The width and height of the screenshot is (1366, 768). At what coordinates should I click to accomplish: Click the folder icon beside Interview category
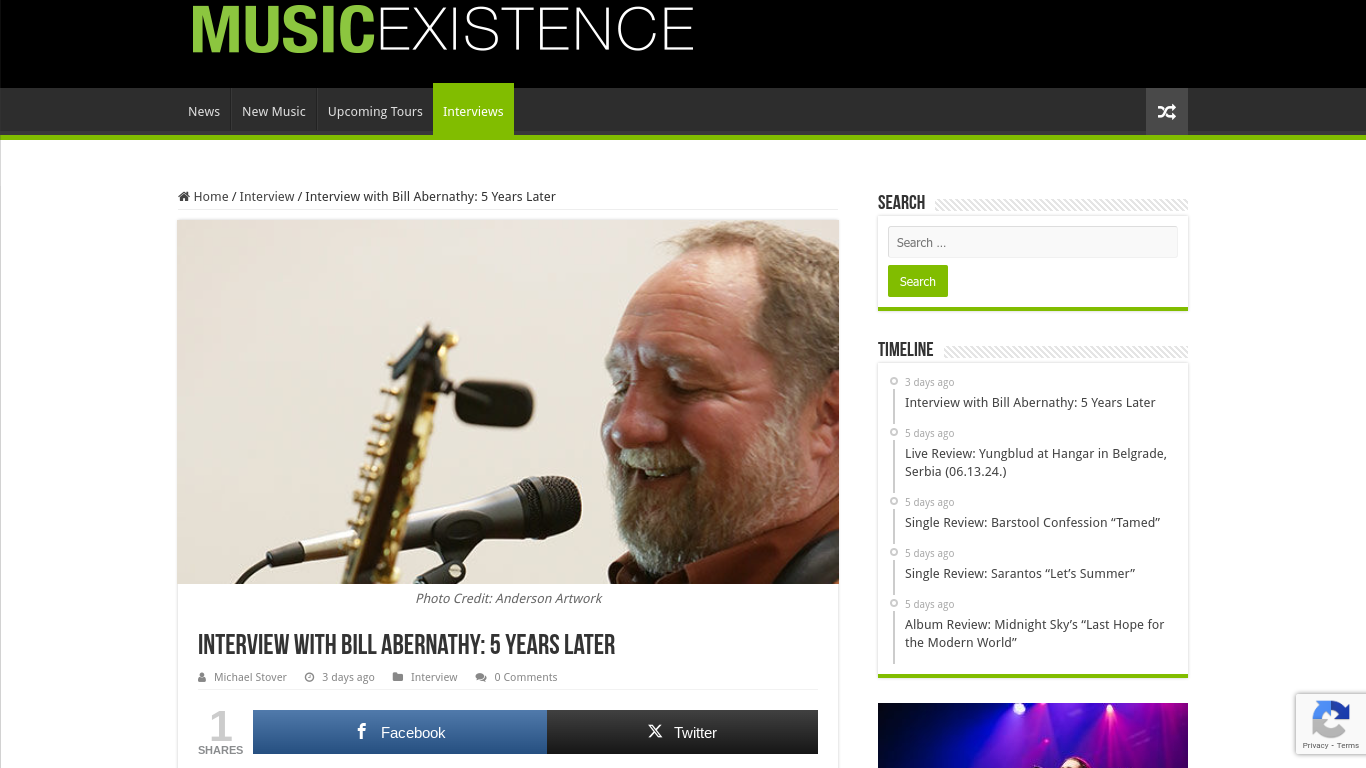point(398,677)
